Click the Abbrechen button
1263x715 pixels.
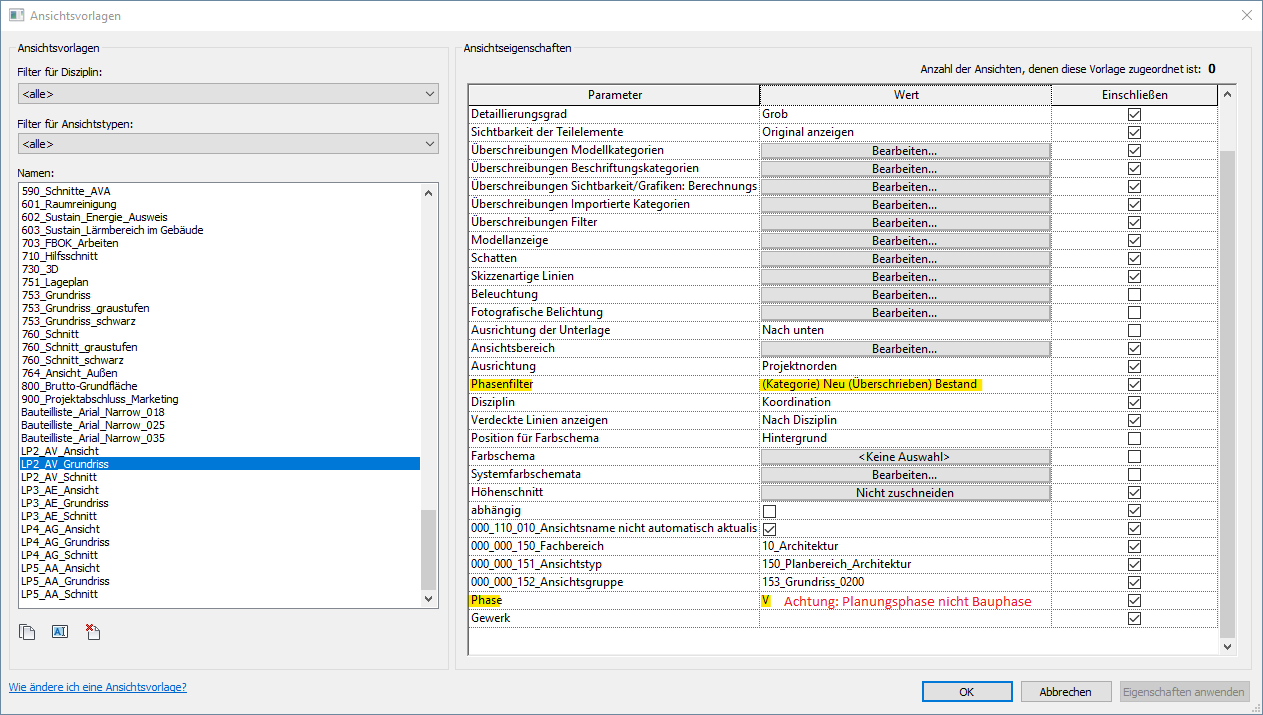pyautogui.click(x=1064, y=692)
